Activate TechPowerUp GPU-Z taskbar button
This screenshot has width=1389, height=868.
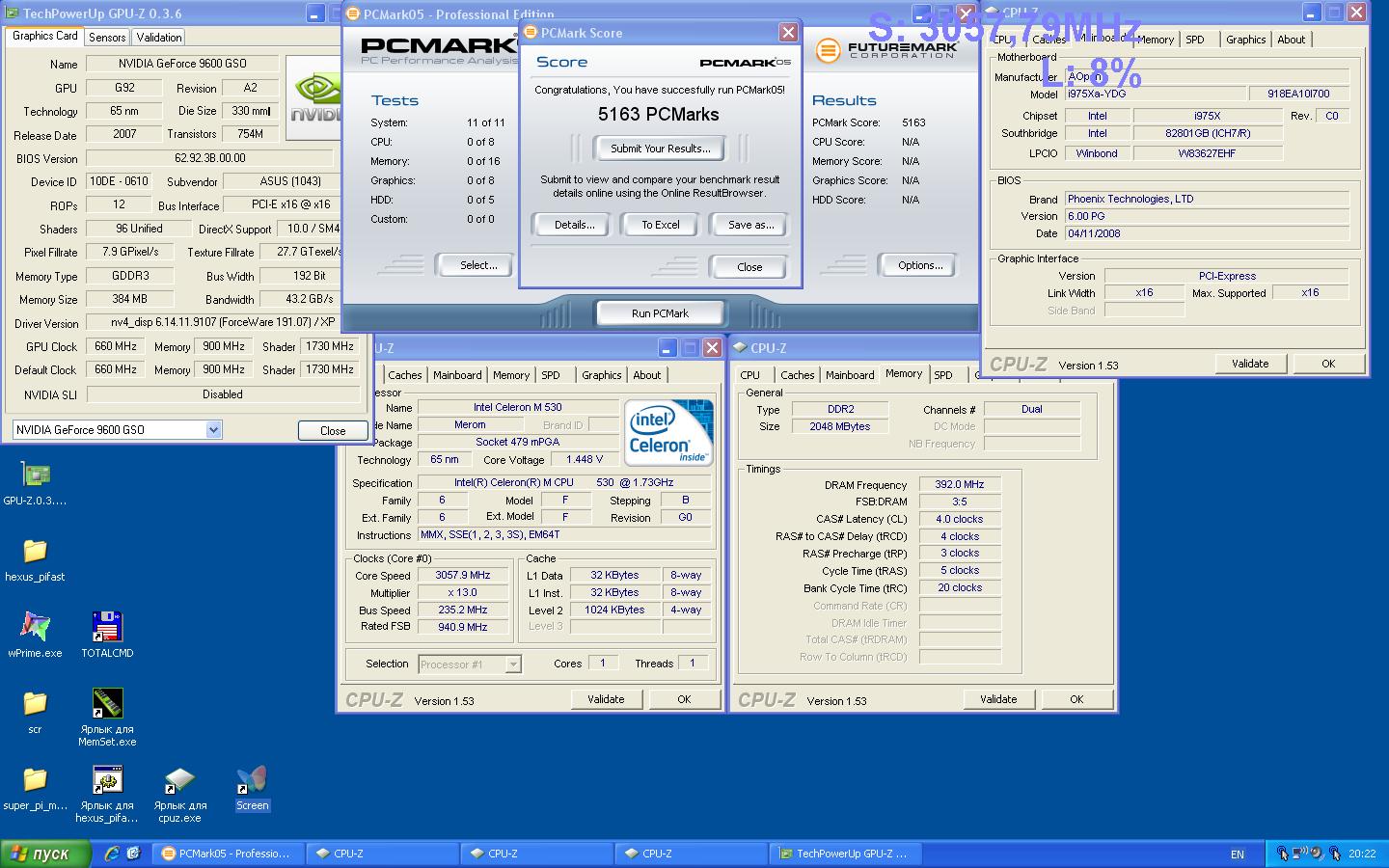(x=847, y=854)
